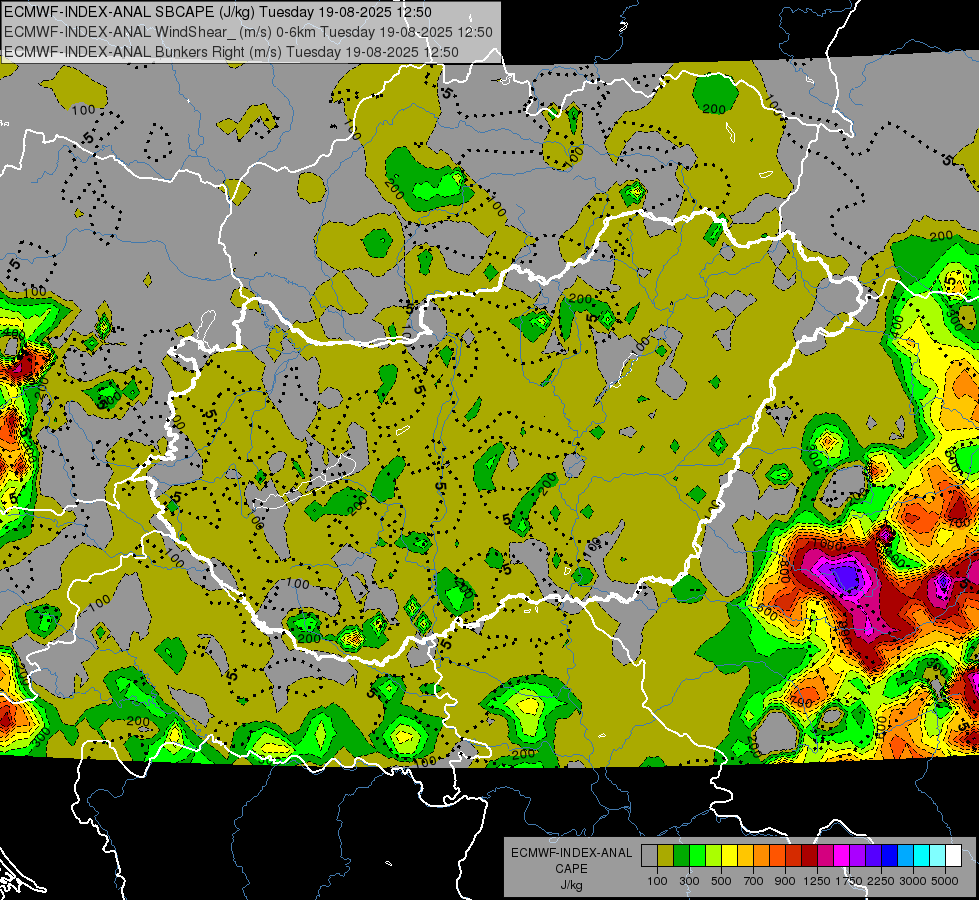The height and width of the screenshot is (900, 979).
Task: Click the CAPE label in the legend
Action: (571, 869)
